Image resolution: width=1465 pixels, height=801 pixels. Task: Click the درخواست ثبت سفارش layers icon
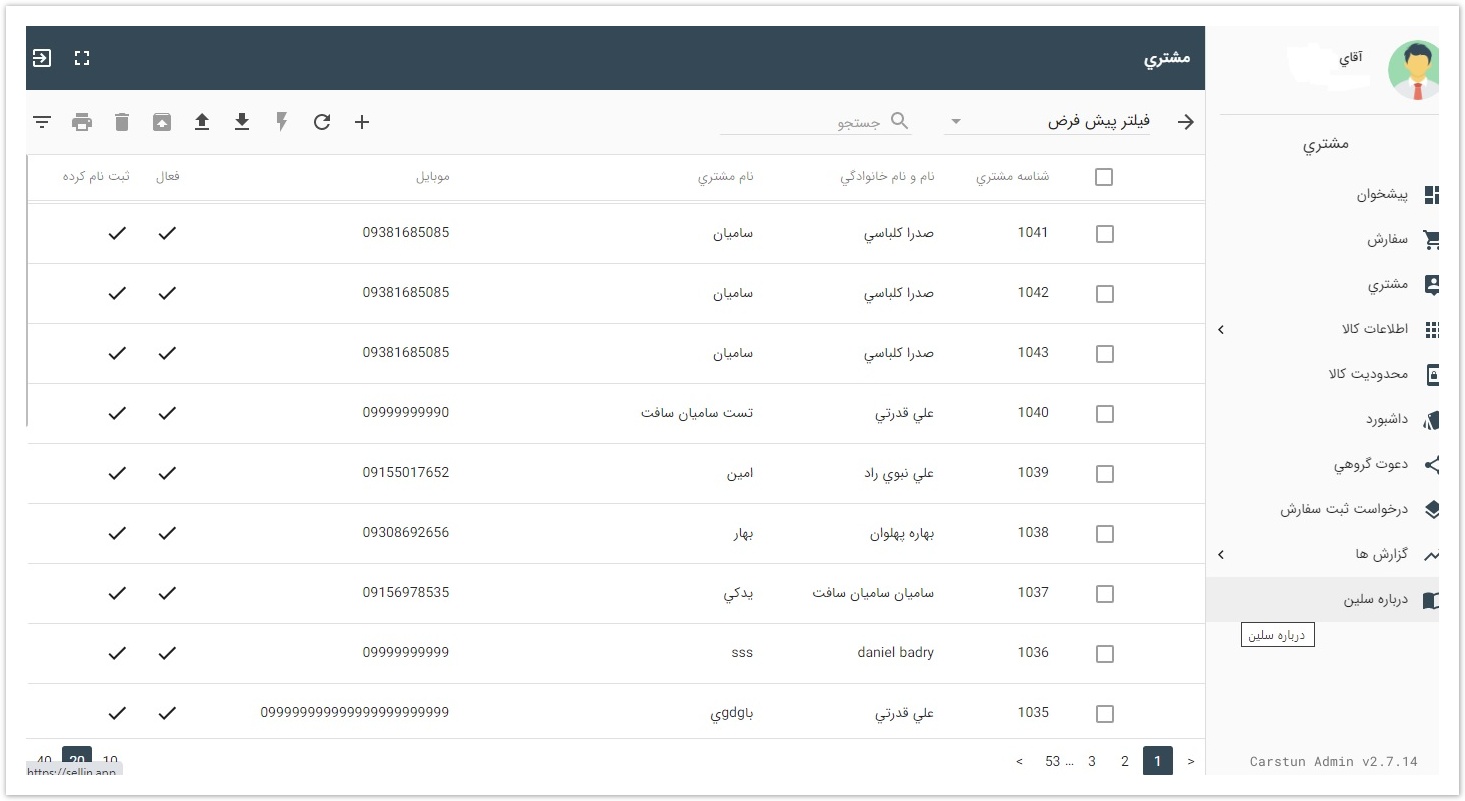[x=1431, y=509]
